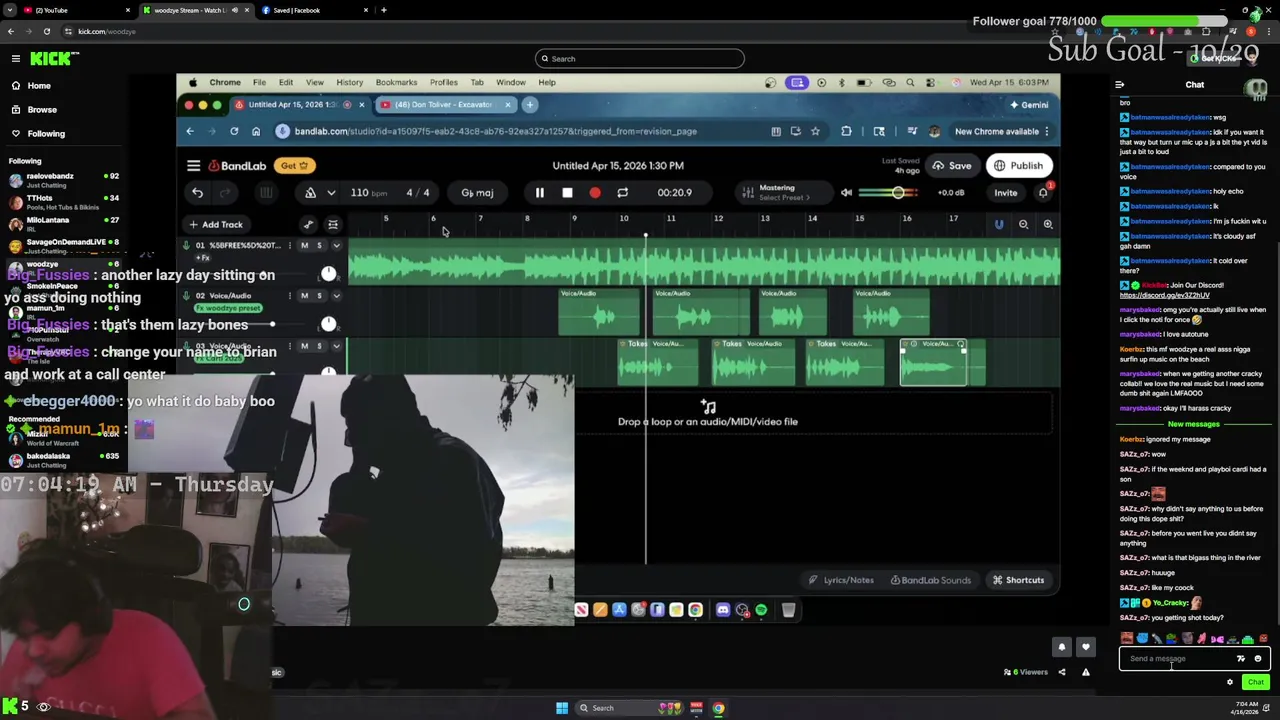Collapse the Kick chat panel

click(x=1120, y=85)
